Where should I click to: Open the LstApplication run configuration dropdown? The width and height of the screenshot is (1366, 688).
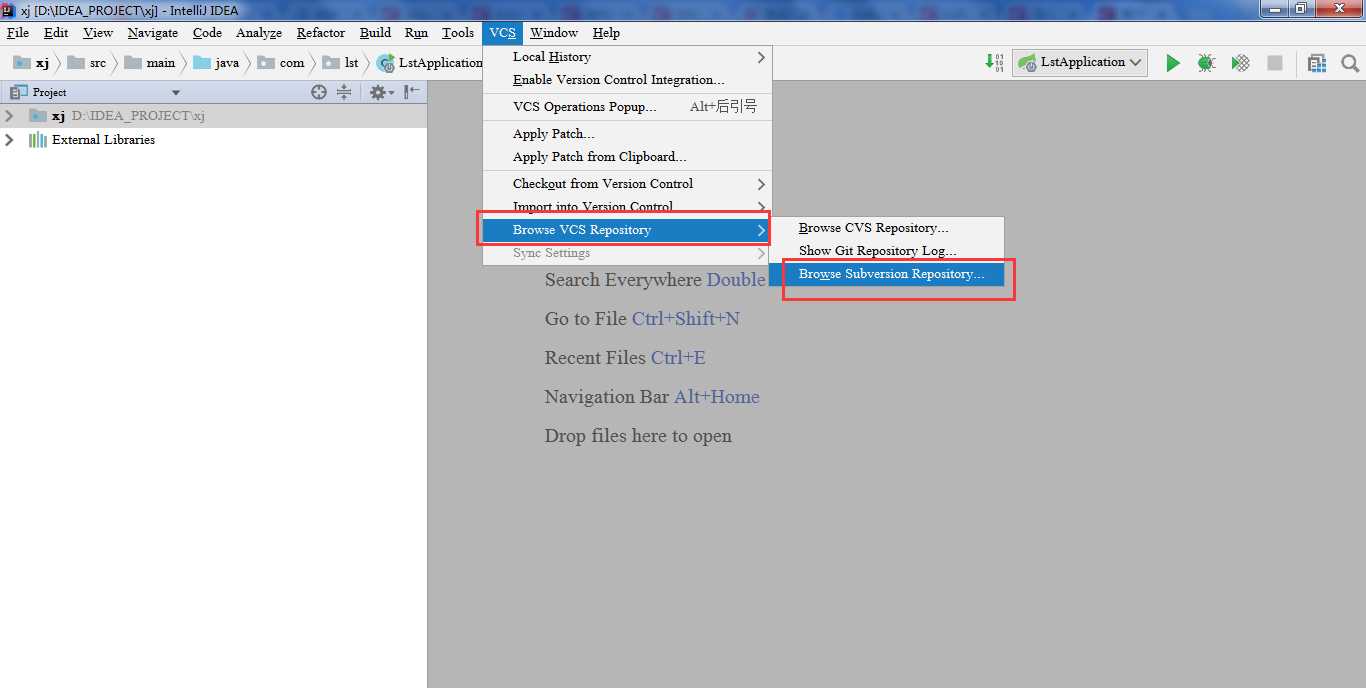[1080, 62]
